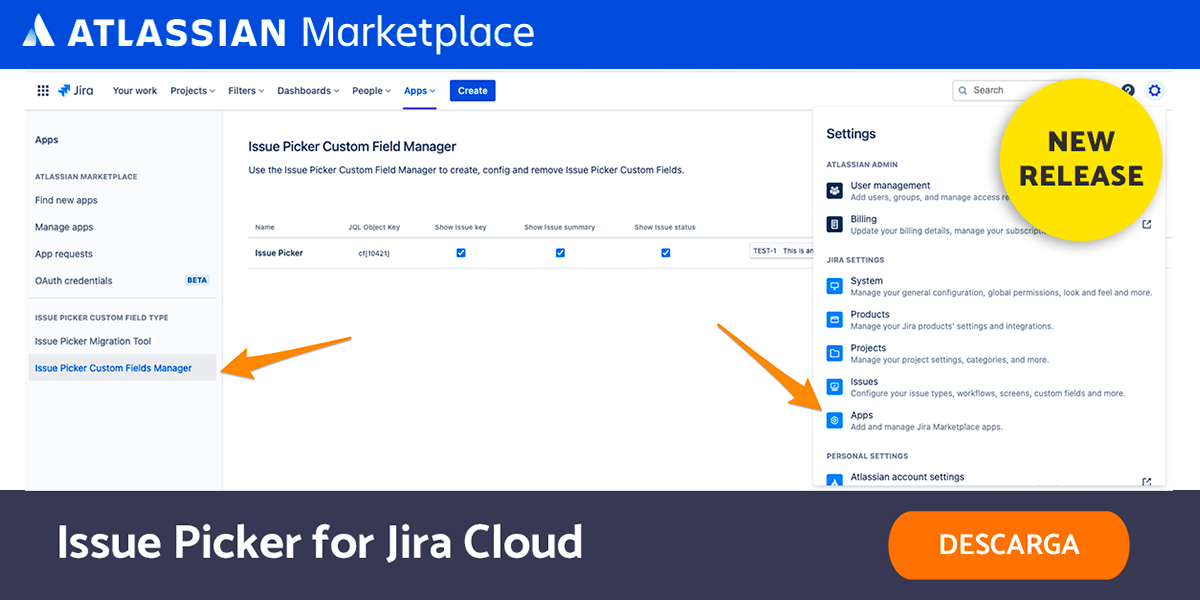This screenshot has height=600, width=1200.
Task: Expand the Dashboards dropdown menu
Action: pyautogui.click(x=308, y=91)
